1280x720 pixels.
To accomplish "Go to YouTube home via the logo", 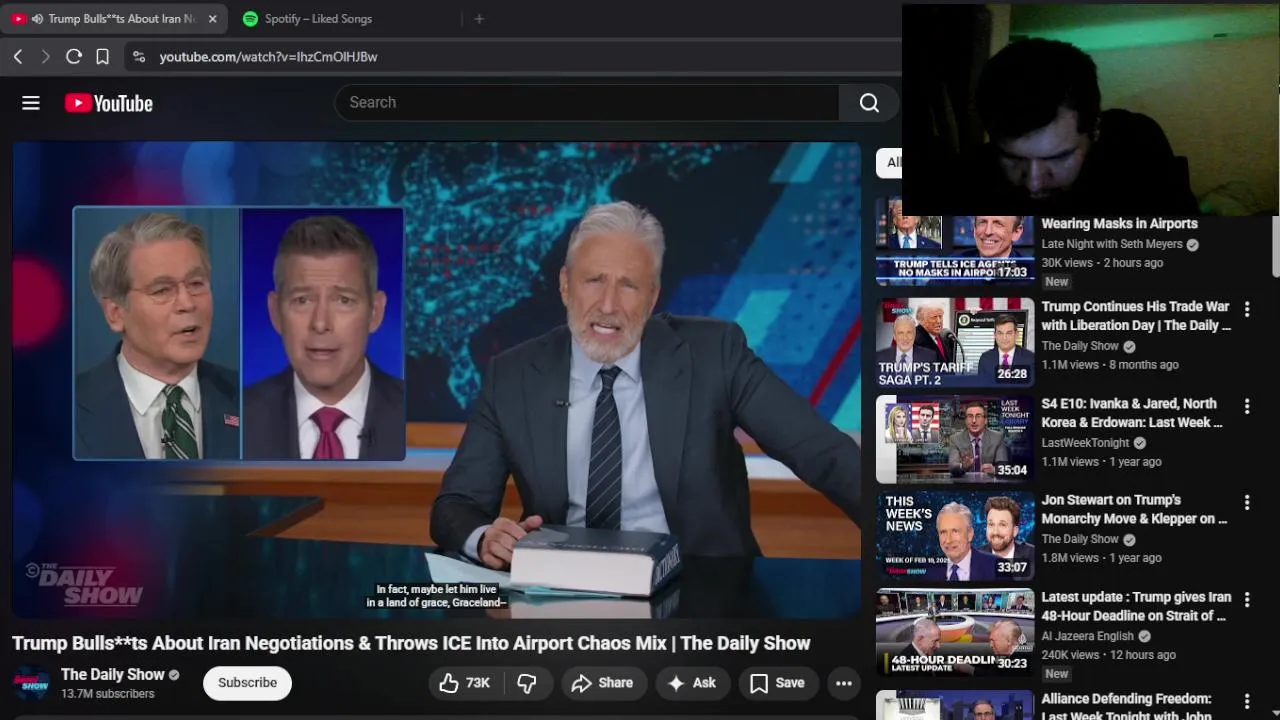I will pyautogui.click(x=109, y=103).
